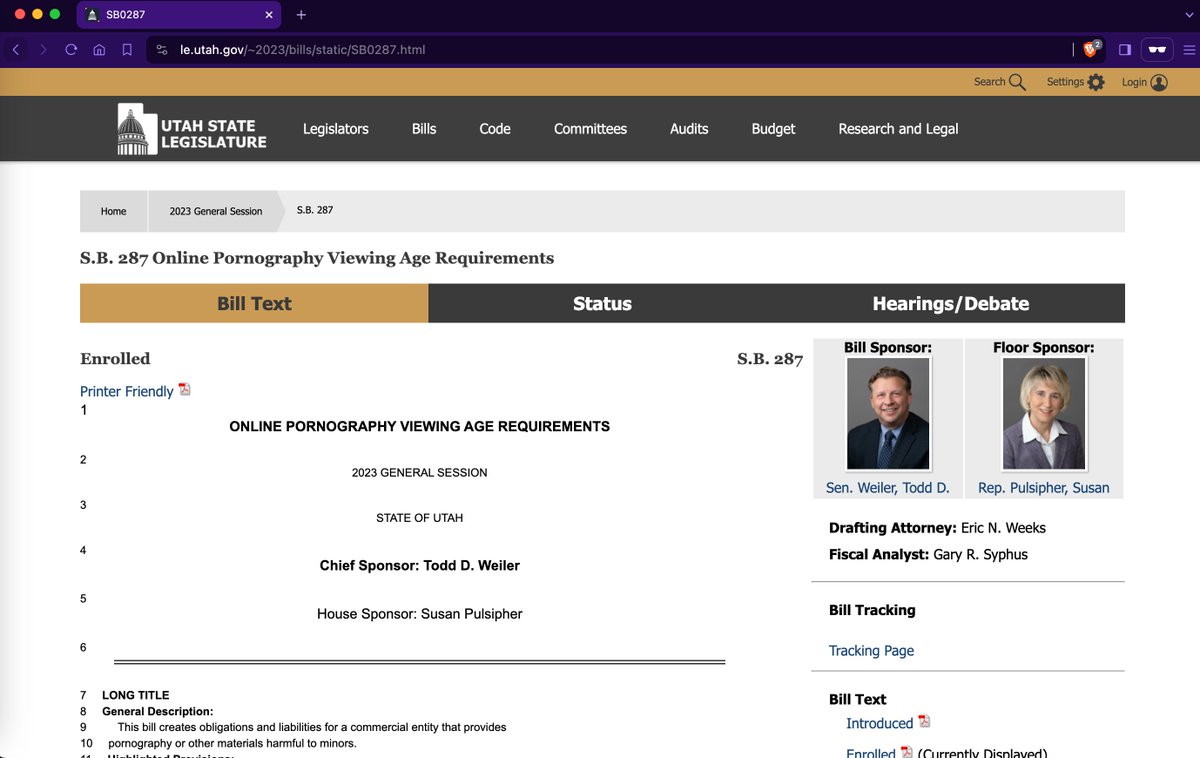Toggle the browser sidebar panel icon
Viewport: 1200px width, 758px height.
click(x=1125, y=49)
